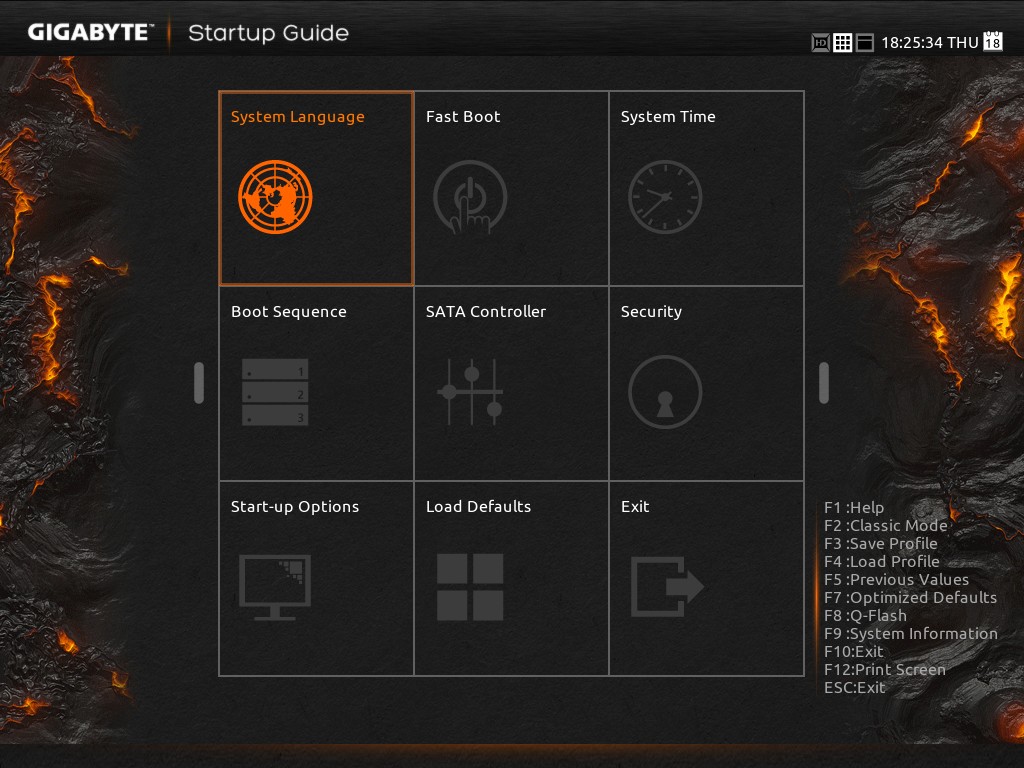Click the Load Defaults four-squares icon

[x=470, y=587]
